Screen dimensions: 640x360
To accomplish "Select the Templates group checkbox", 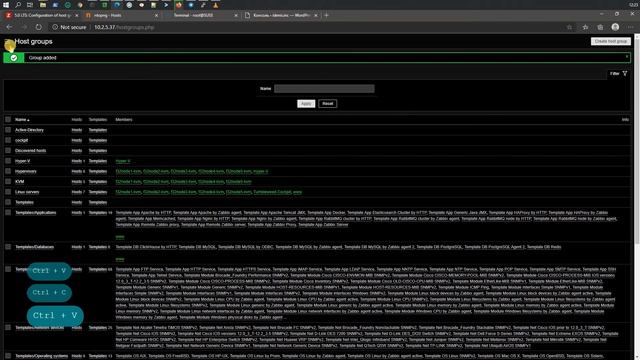I will pos(8,202).
